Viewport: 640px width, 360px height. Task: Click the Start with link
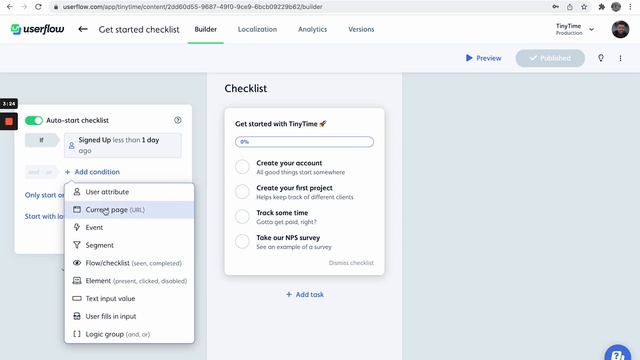point(44,216)
